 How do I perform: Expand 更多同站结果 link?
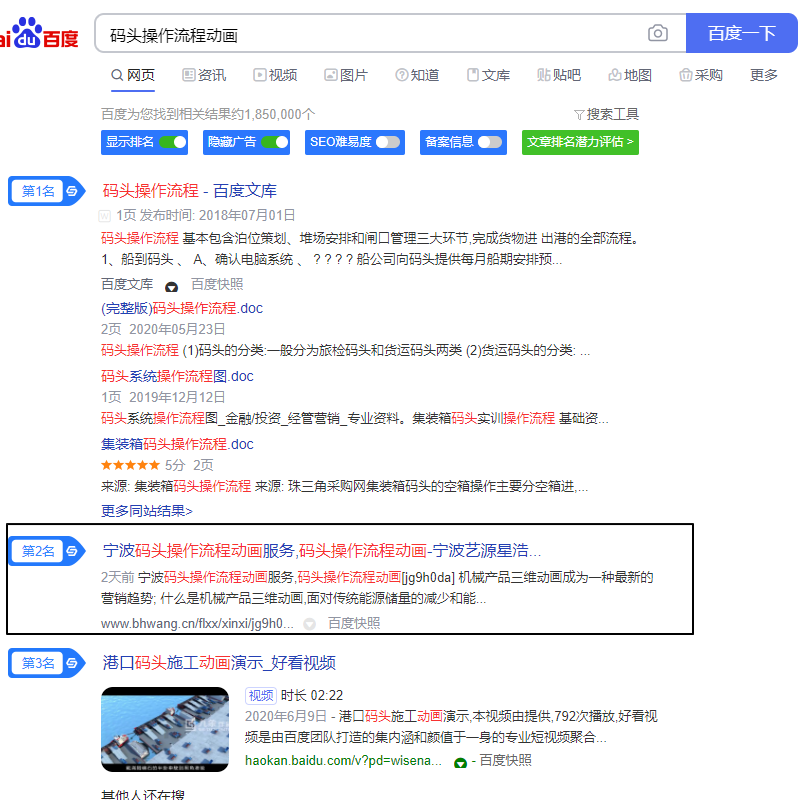tap(147, 511)
